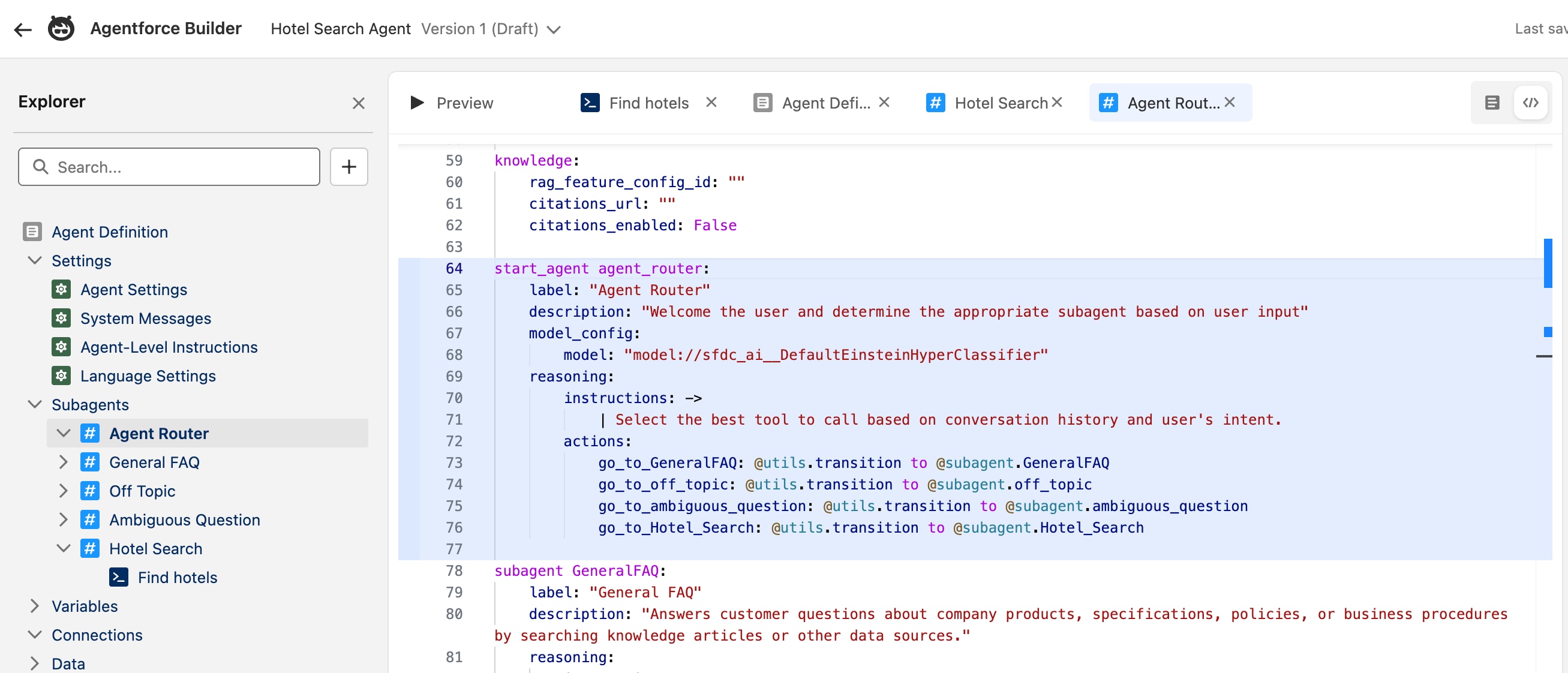Close the Agent Rout... tab

[x=1230, y=102]
